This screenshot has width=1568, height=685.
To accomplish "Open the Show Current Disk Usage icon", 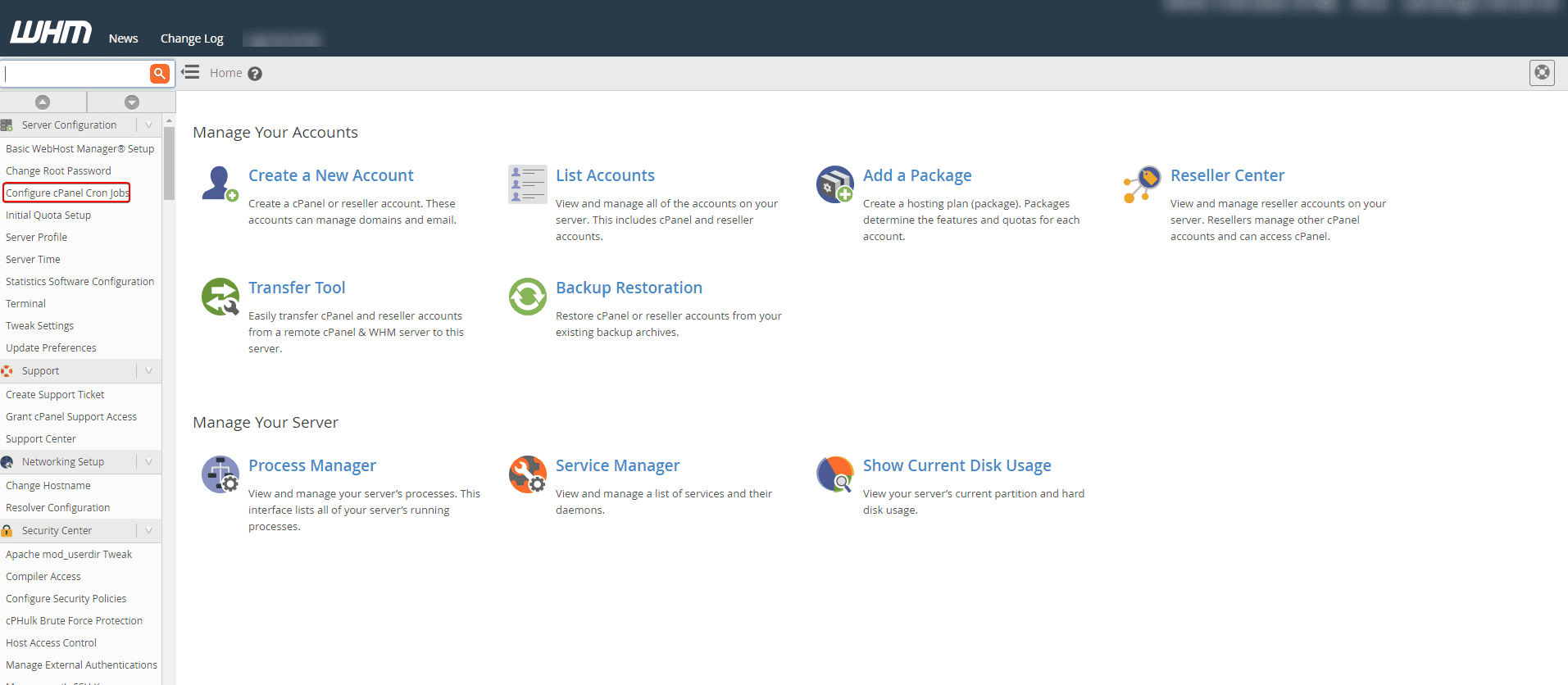I will coord(834,474).
